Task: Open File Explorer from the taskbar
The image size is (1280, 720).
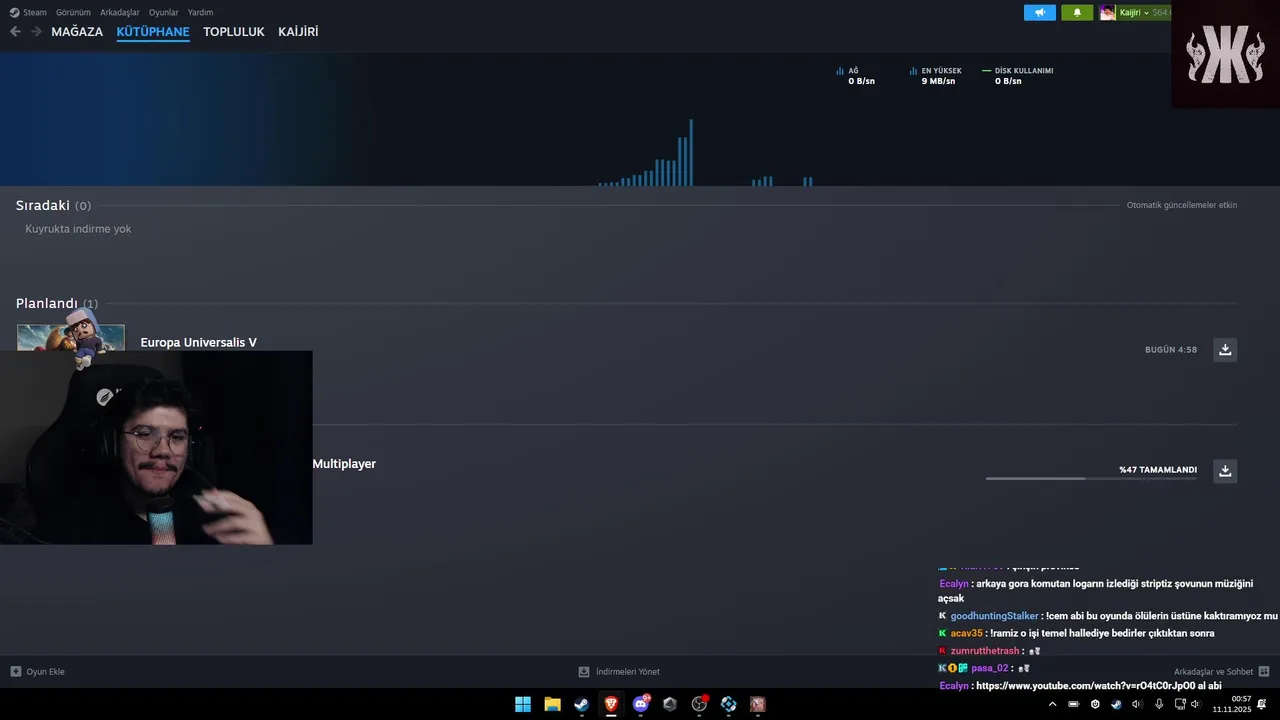Action: pos(552,704)
